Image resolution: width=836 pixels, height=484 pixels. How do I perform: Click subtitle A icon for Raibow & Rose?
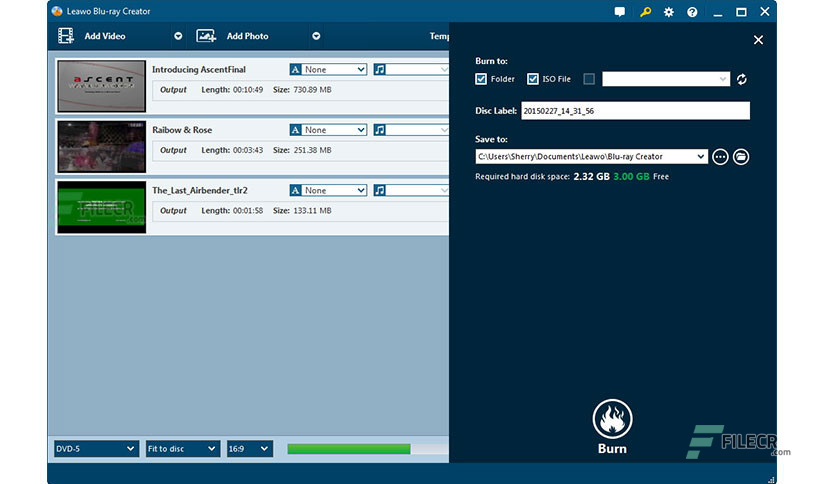tap(295, 130)
